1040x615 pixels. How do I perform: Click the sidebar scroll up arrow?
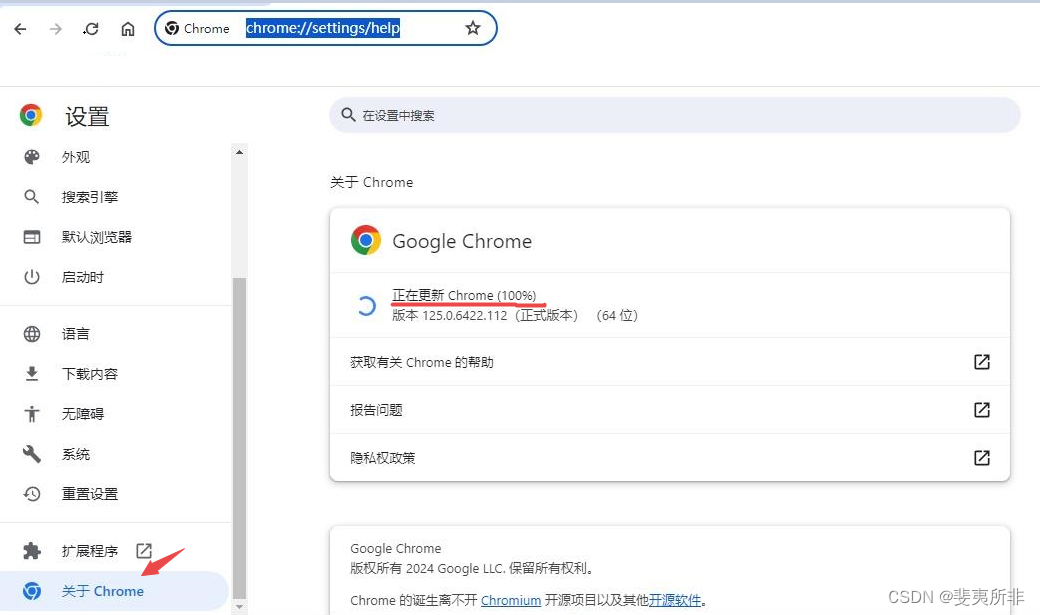239,152
